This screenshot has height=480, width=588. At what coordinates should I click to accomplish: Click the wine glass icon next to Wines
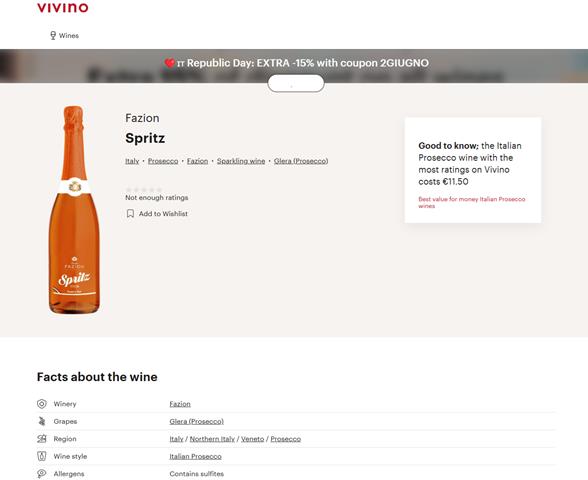click(x=53, y=36)
